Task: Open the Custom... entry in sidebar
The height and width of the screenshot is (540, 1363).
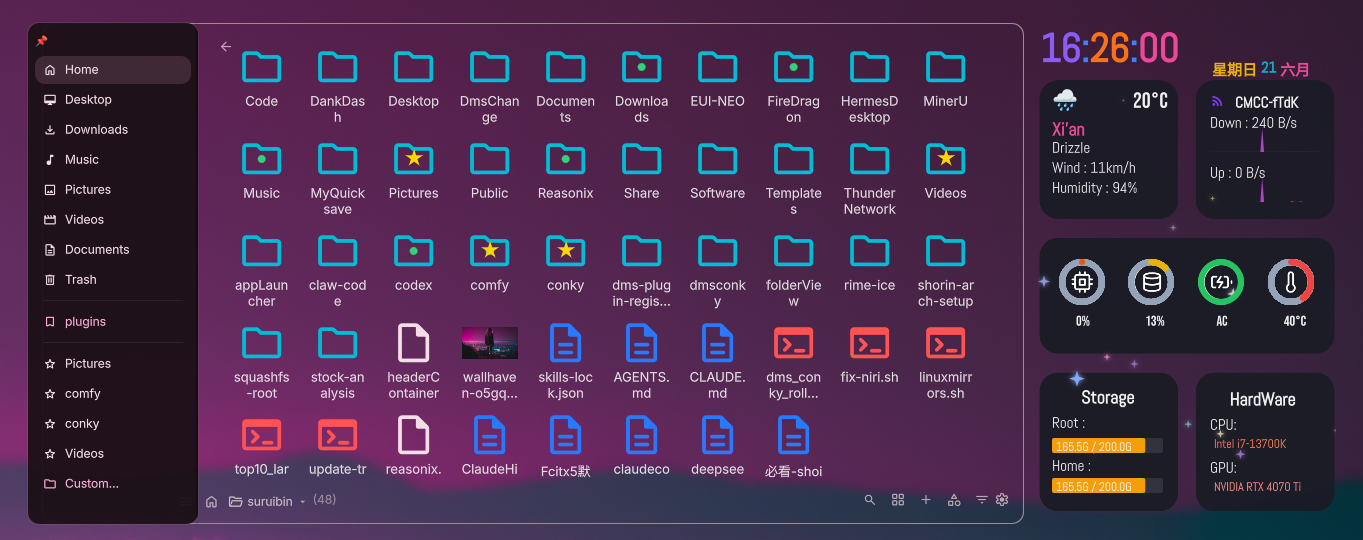Action: point(113,484)
